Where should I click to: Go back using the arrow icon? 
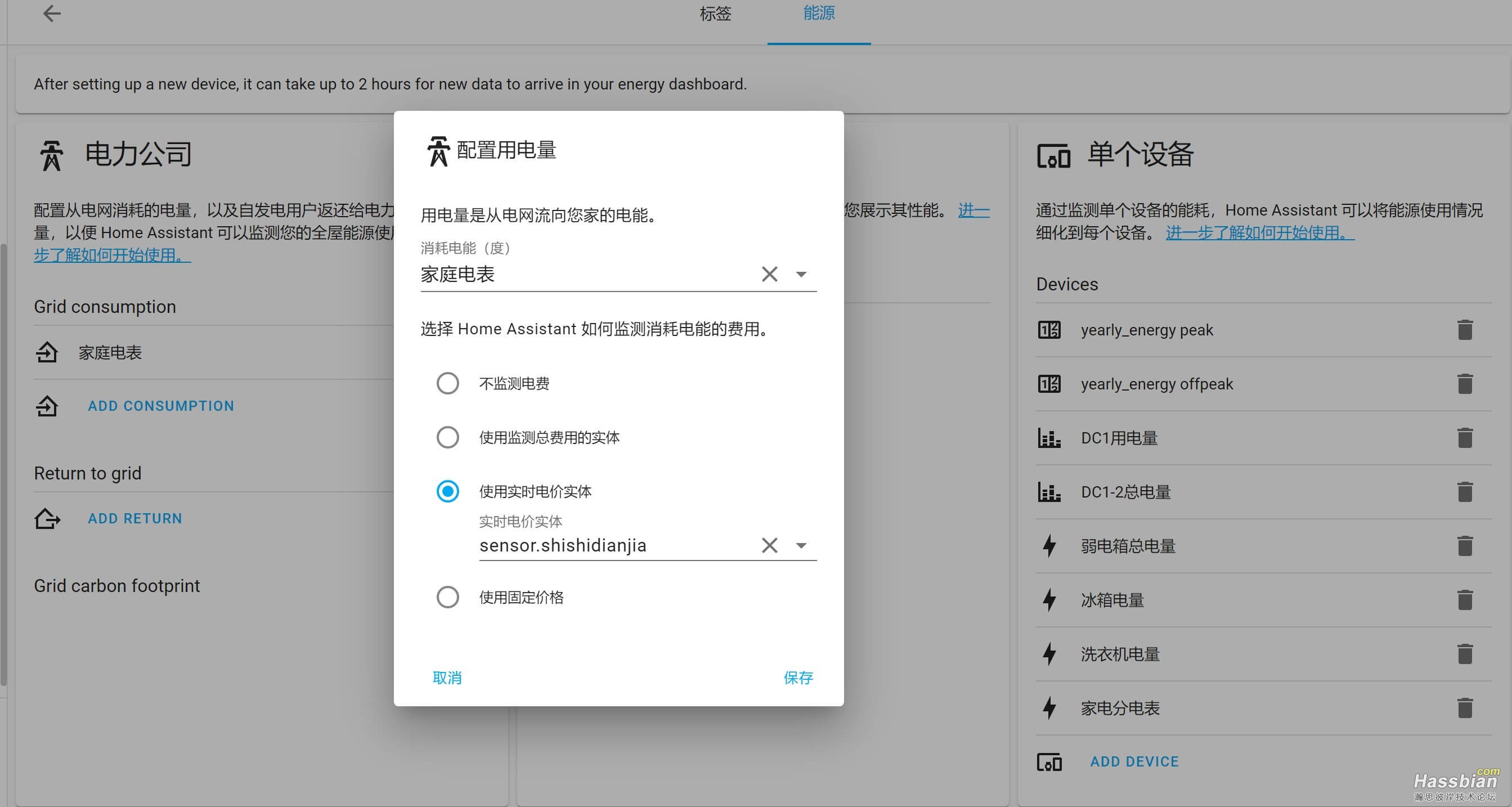[x=52, y=14]
